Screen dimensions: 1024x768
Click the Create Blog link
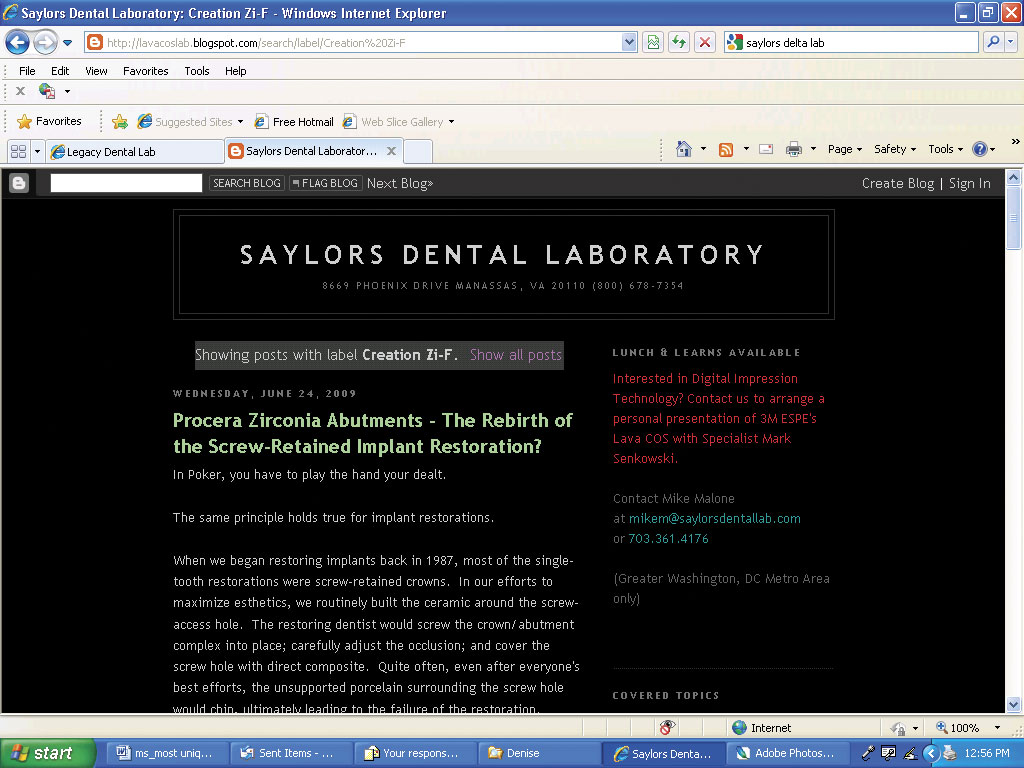click(x=898, y=184)
